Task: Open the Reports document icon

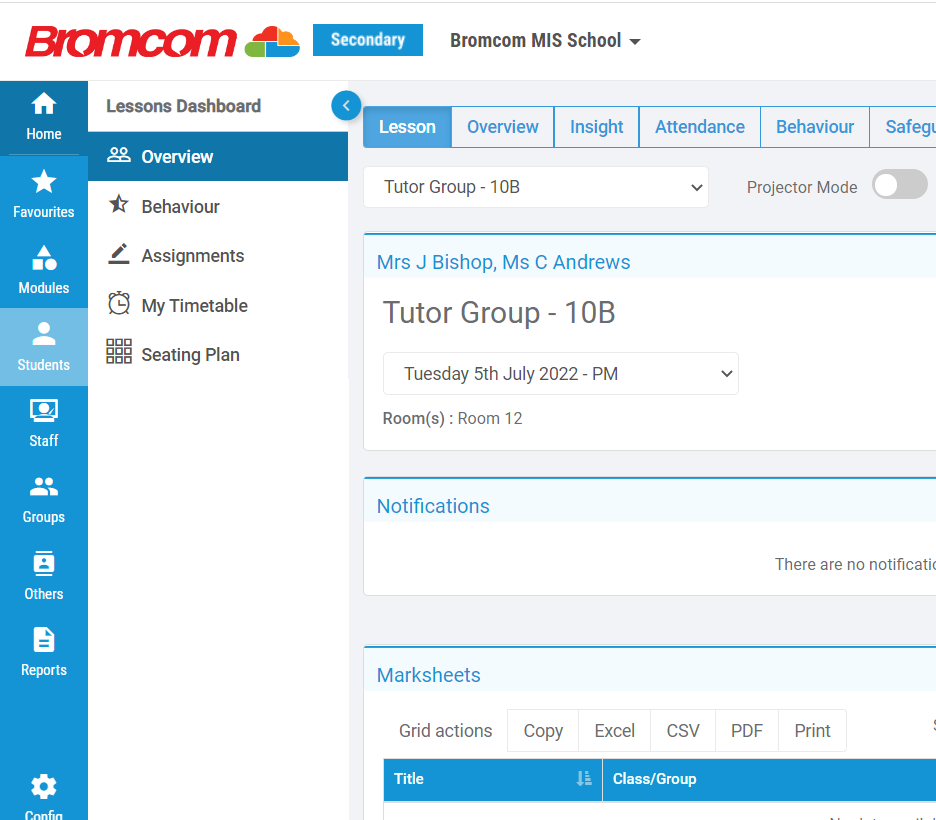Action: click(44, 640)
